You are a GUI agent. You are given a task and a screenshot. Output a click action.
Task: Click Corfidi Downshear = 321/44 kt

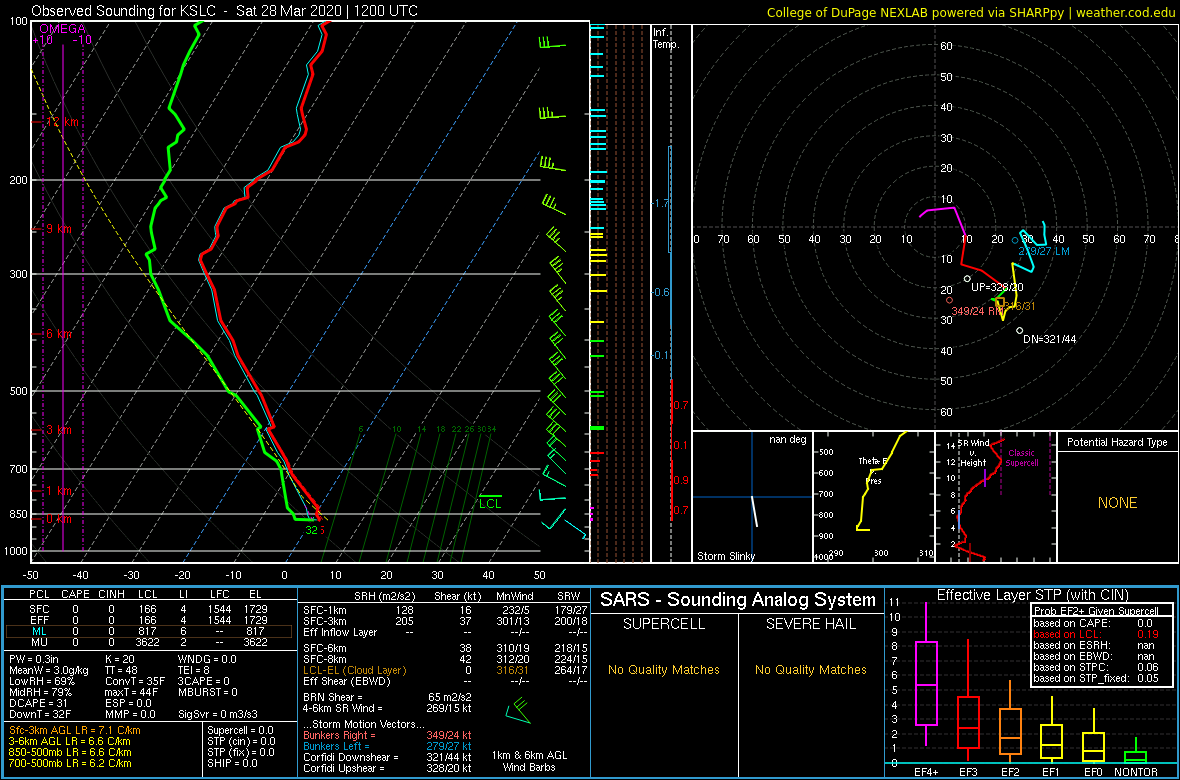click(x=388, y=757)
